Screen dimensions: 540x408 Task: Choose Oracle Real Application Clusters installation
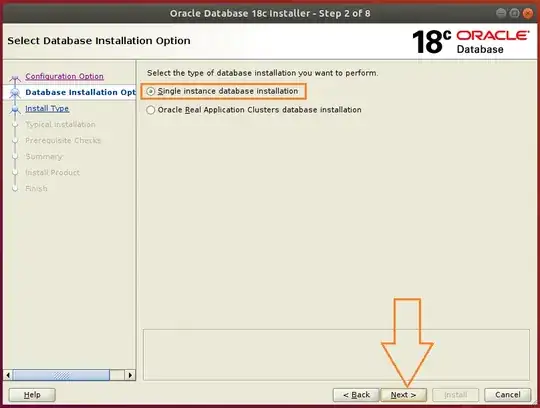[150, 110]
